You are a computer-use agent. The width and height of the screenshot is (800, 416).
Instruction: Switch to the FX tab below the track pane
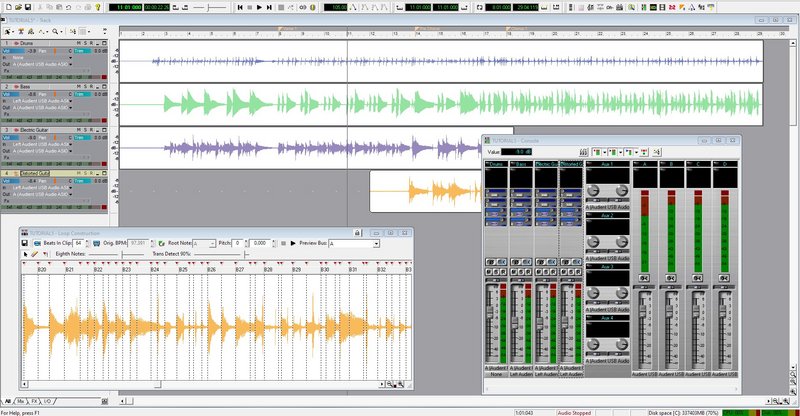tap(34, 402)
